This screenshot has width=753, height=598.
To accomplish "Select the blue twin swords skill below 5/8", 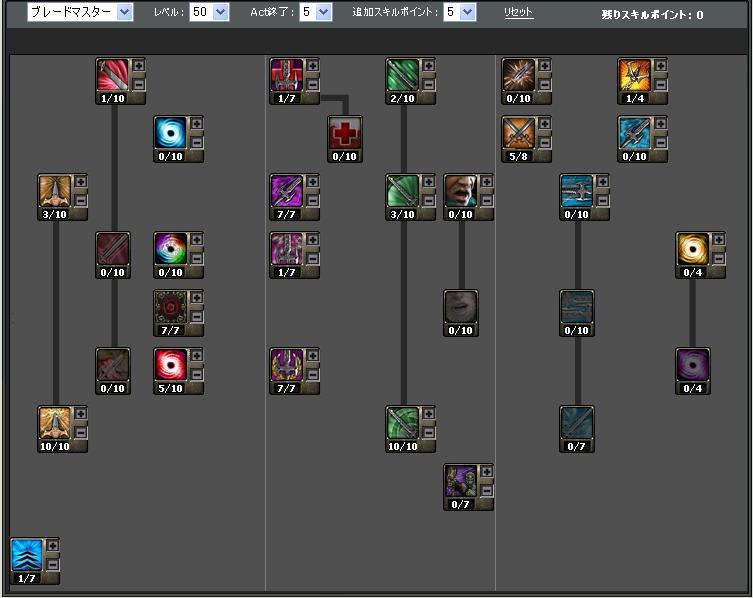I will point(577,191).
